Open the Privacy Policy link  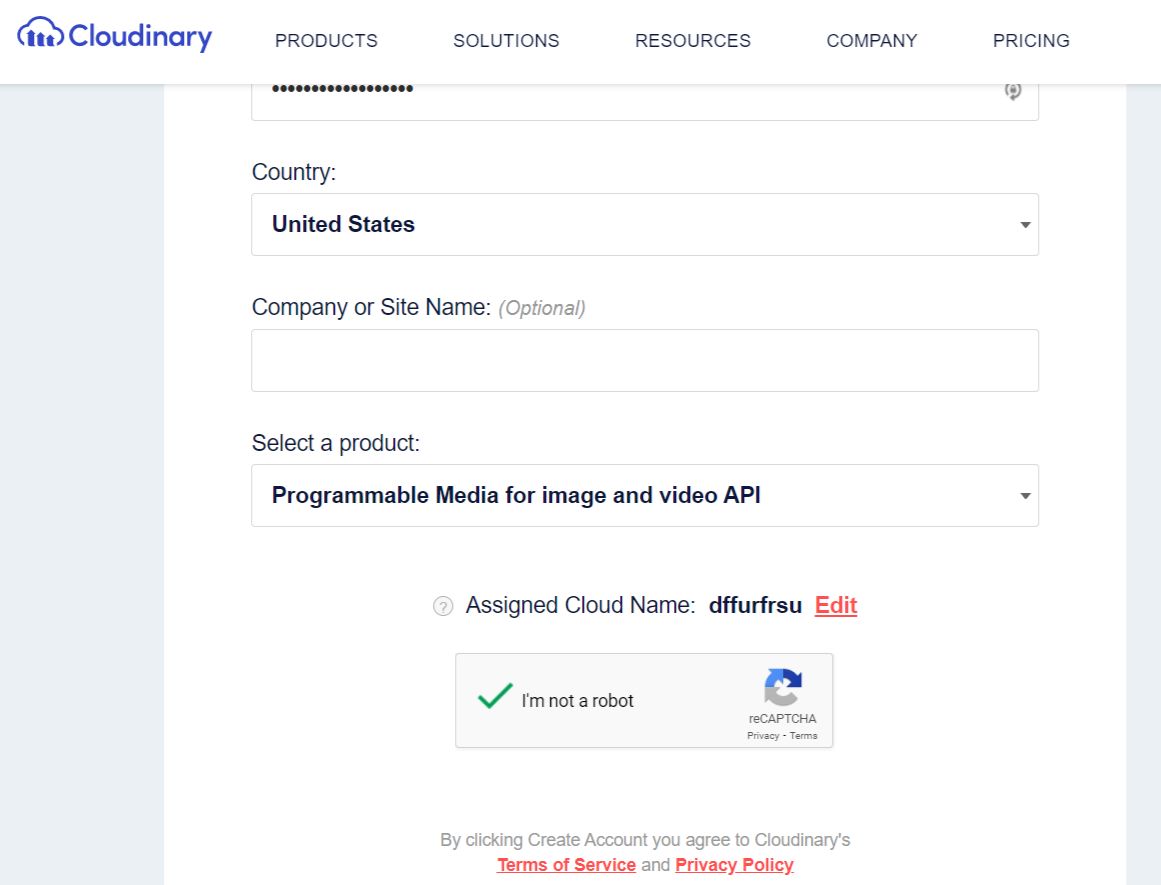point(734,865)
